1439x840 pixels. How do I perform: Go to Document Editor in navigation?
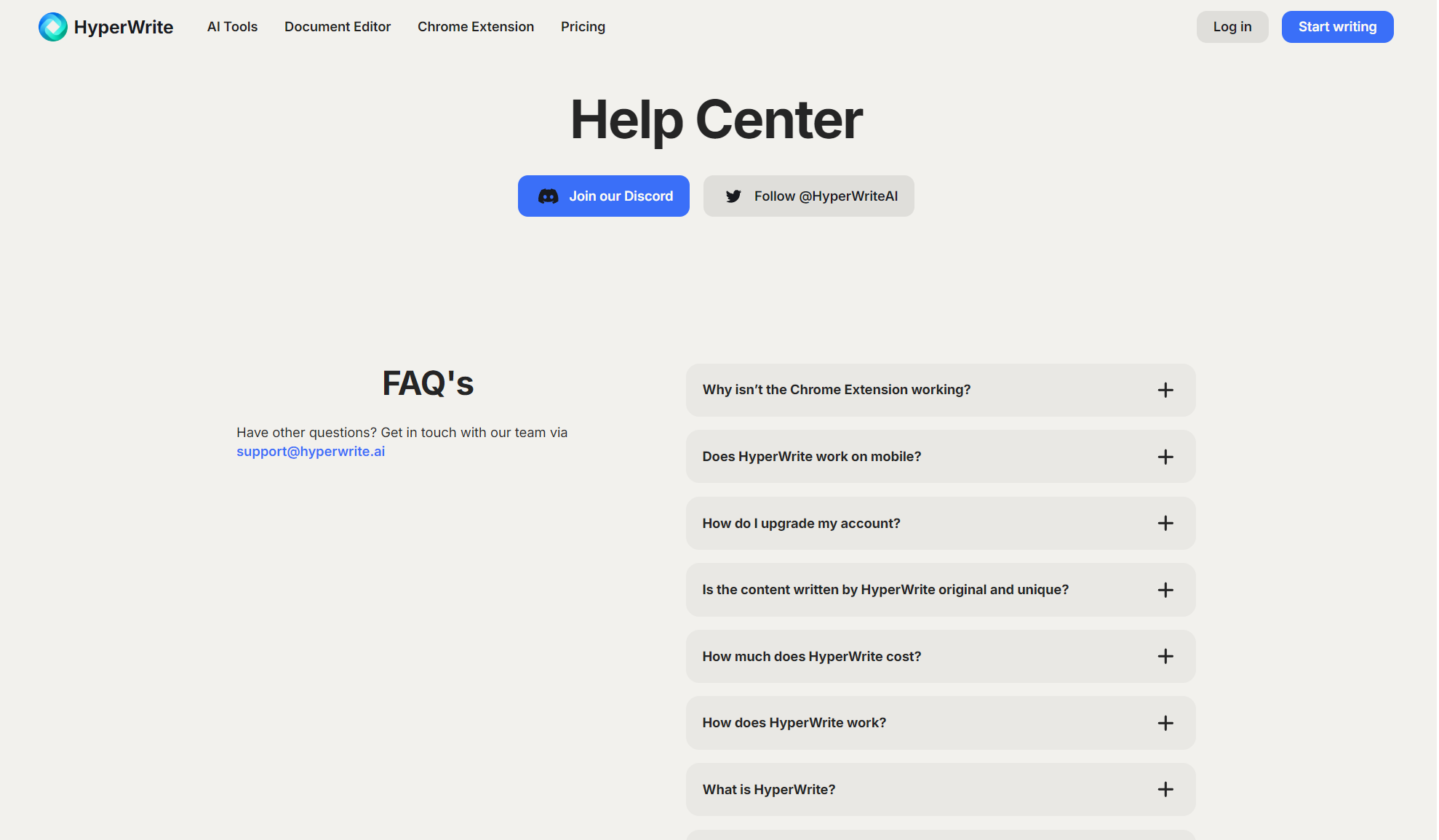(338, 27)
